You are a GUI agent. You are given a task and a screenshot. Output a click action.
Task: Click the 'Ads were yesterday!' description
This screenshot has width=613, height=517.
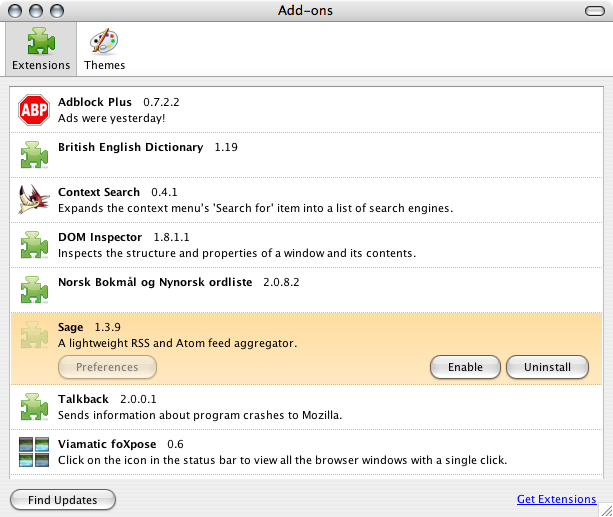pos(111,118)
